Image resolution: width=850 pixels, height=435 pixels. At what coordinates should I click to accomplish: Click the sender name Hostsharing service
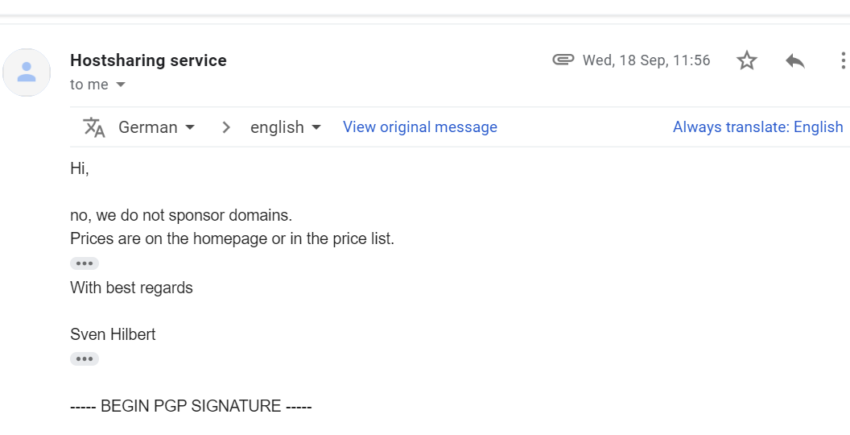(x=148, y=60)
